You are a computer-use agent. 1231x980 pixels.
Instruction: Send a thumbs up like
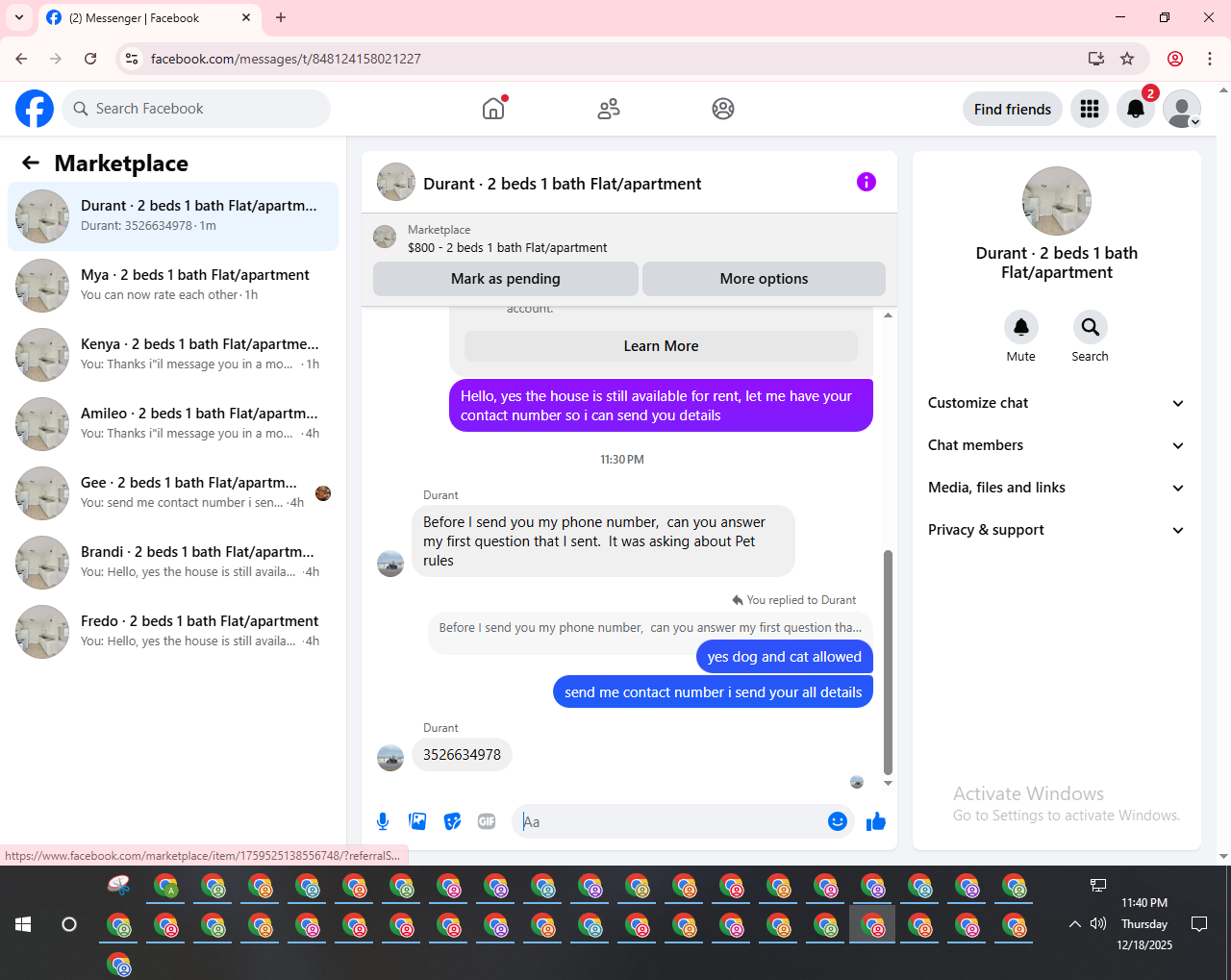(875, 821)
